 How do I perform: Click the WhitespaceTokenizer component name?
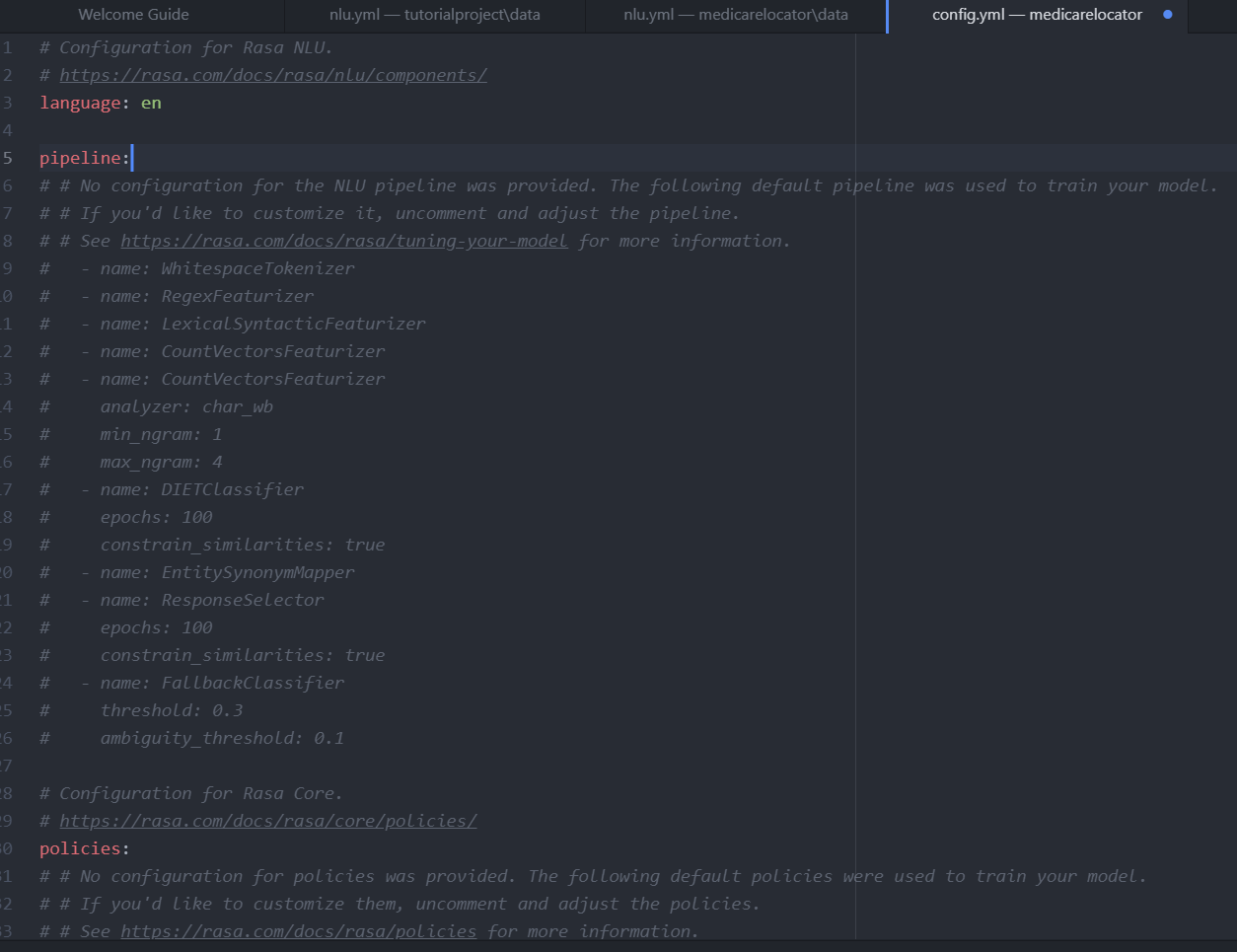click(x=257, y=268)
